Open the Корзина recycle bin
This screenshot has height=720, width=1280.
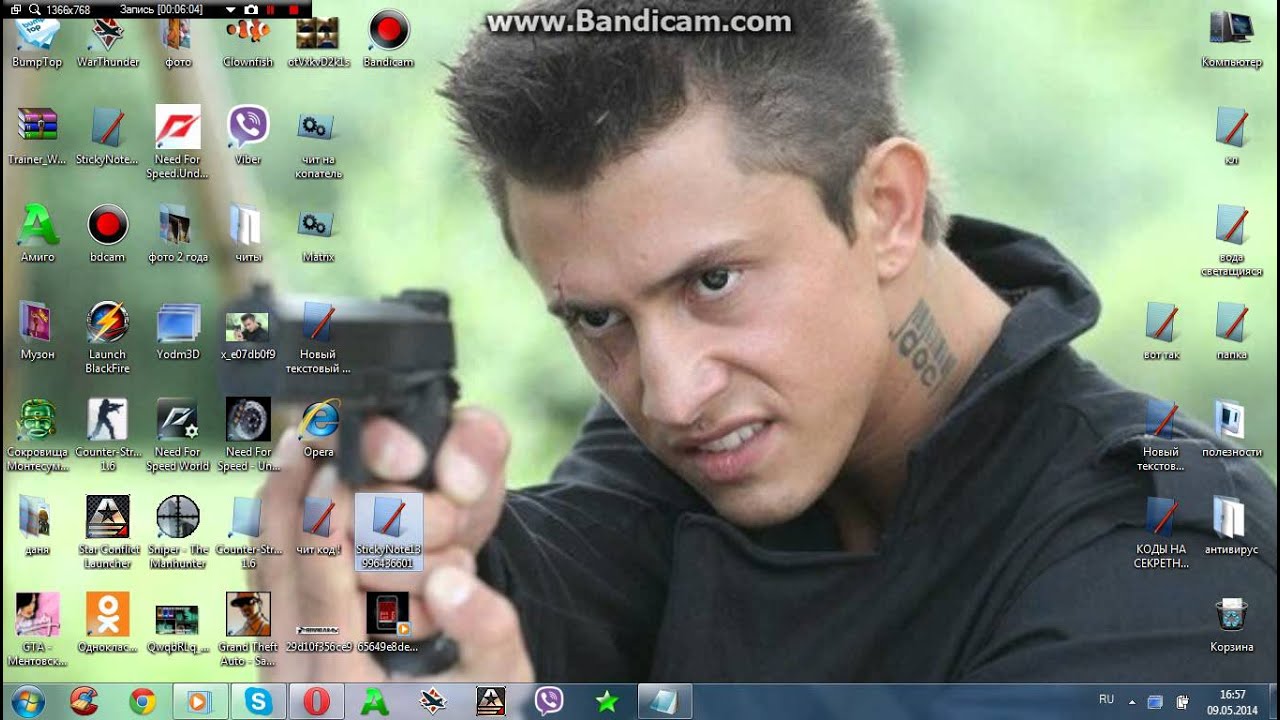tap(1231, 625)
